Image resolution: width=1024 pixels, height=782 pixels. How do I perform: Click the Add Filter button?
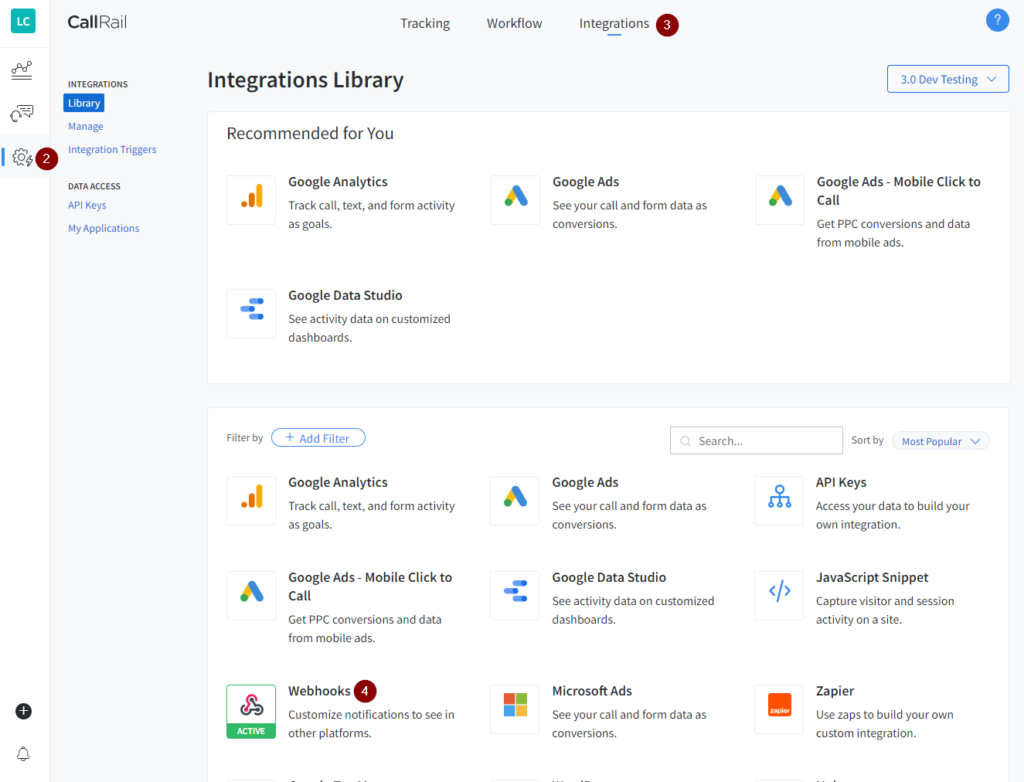click(x=318, y=438)
